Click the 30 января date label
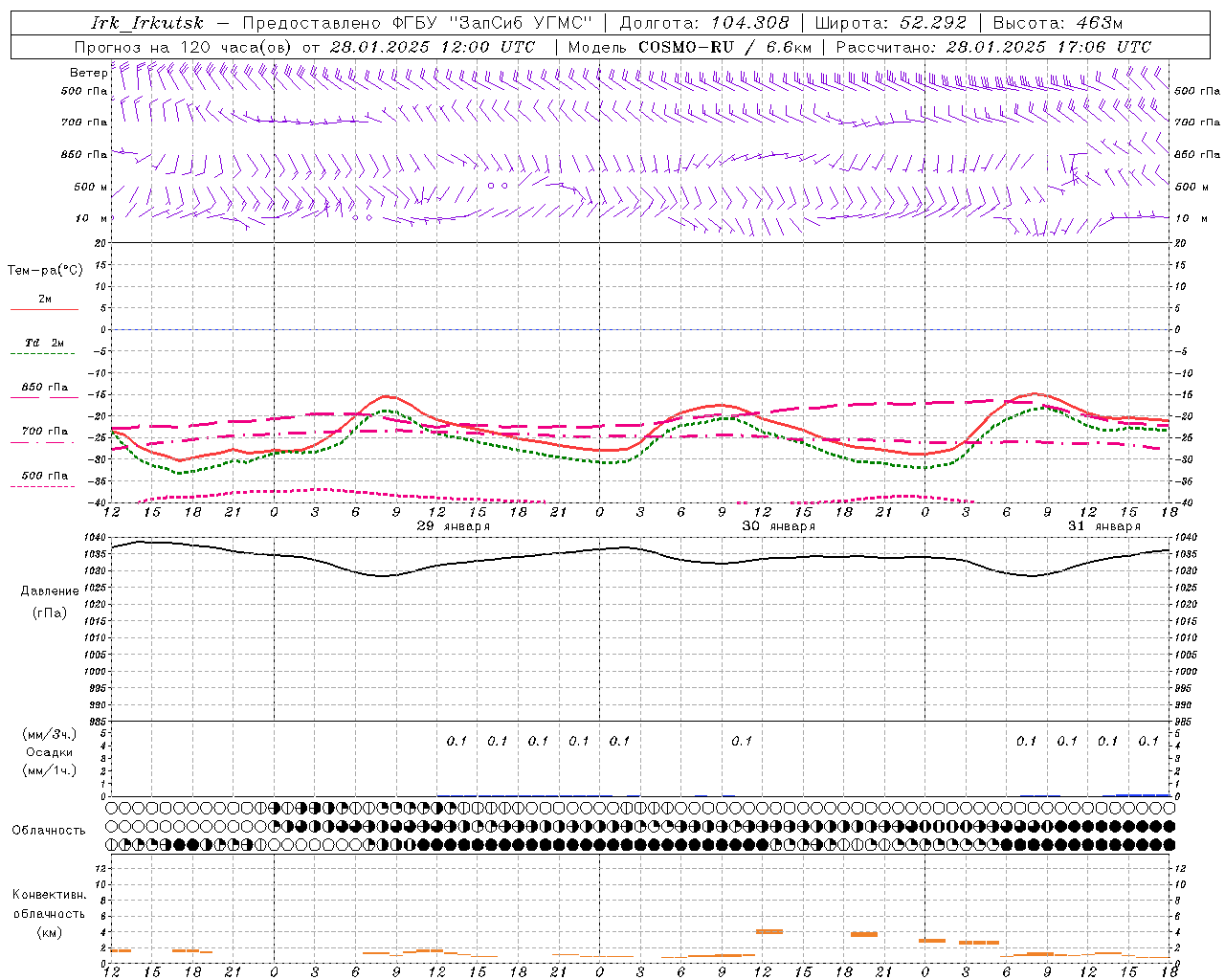 [x=779, y=526]
